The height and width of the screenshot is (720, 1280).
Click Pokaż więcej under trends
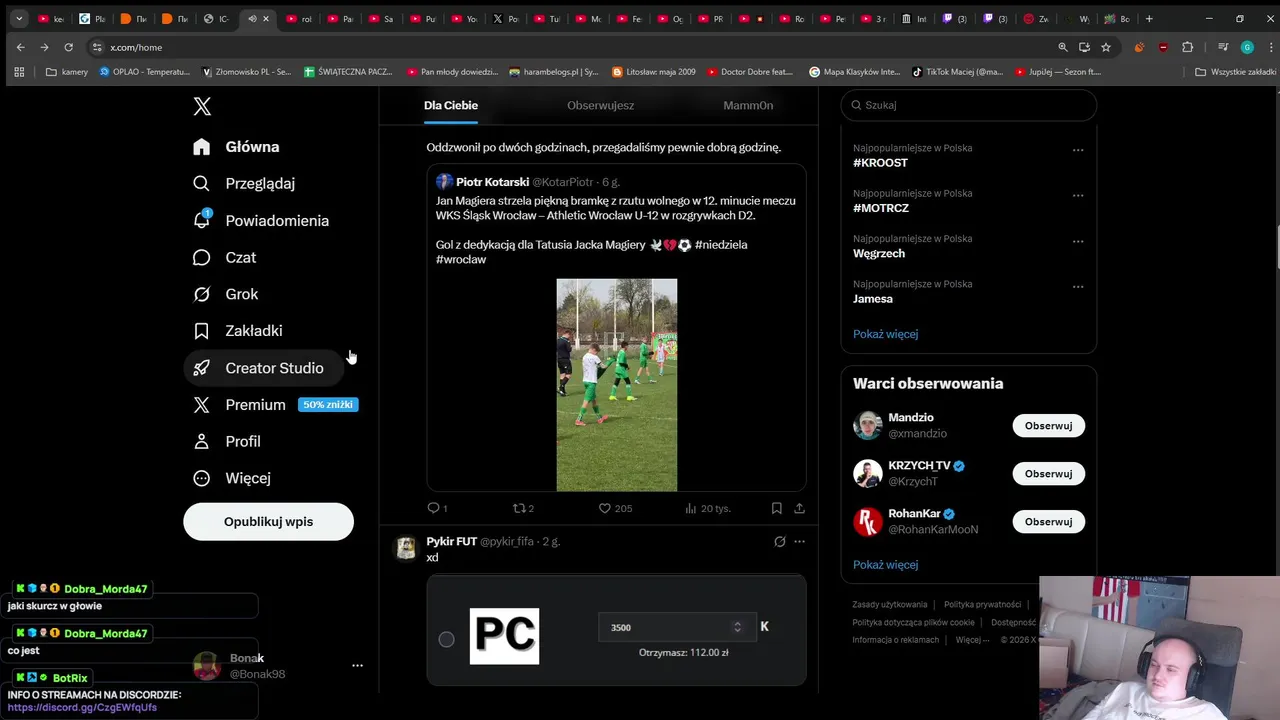(885, 334)
